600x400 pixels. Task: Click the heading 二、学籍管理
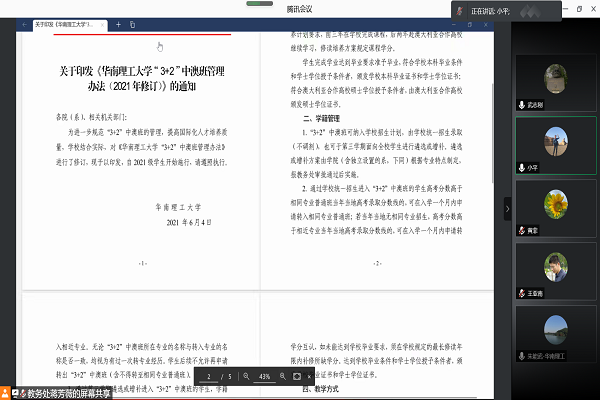(321, 118)
